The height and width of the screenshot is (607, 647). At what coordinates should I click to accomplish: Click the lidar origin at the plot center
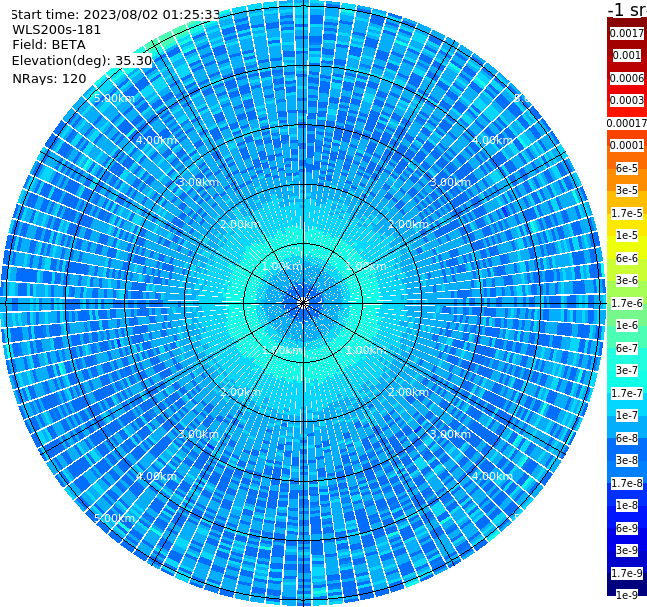pos(303,303)
